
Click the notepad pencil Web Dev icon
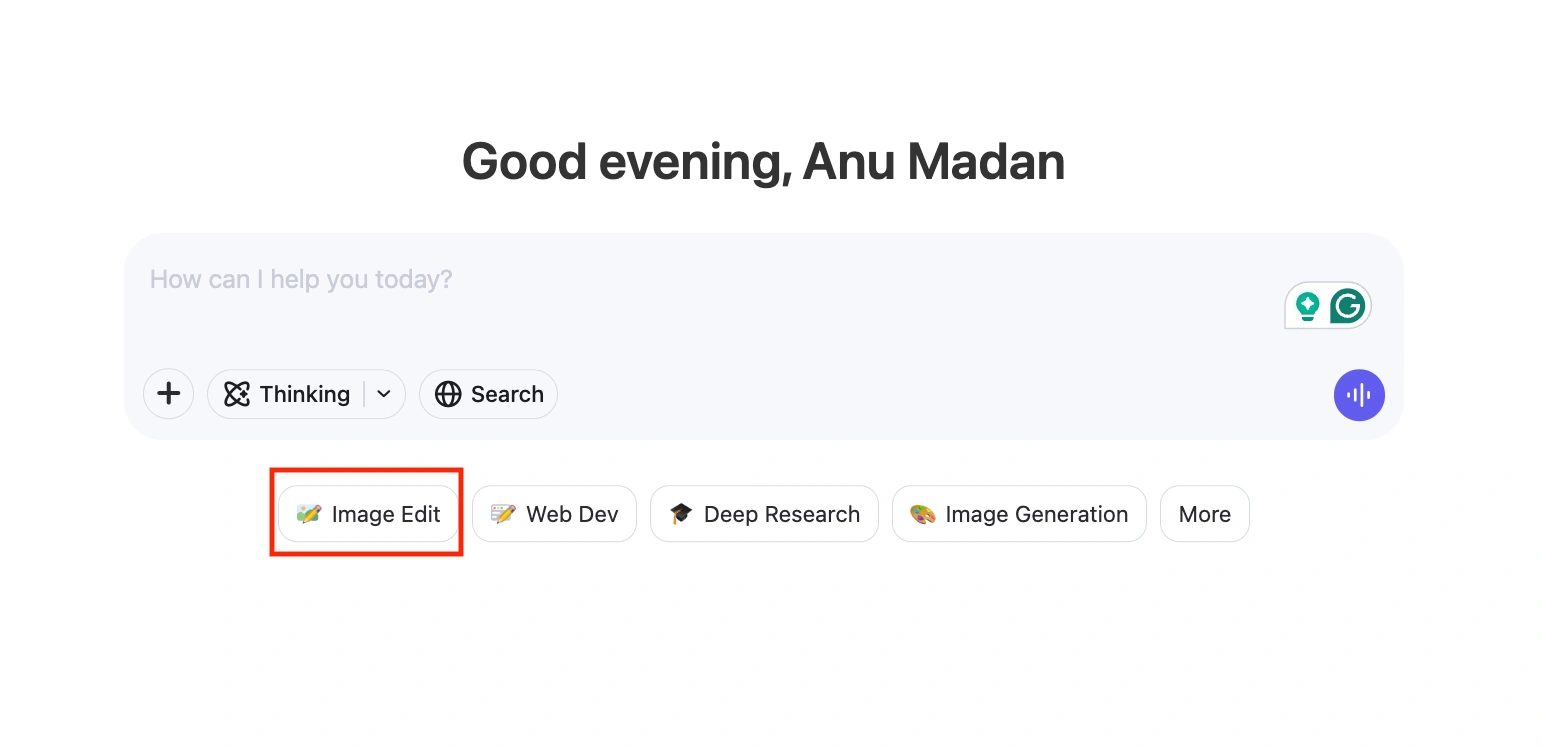point(503,514)
